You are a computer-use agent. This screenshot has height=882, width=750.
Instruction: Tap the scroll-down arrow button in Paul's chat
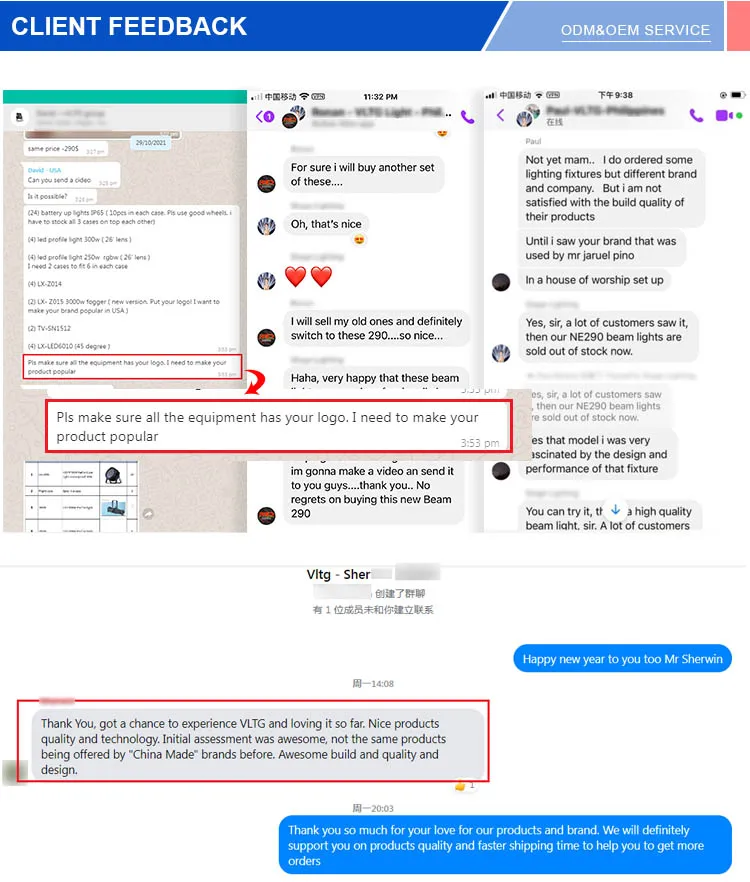[x=616, y=510]
